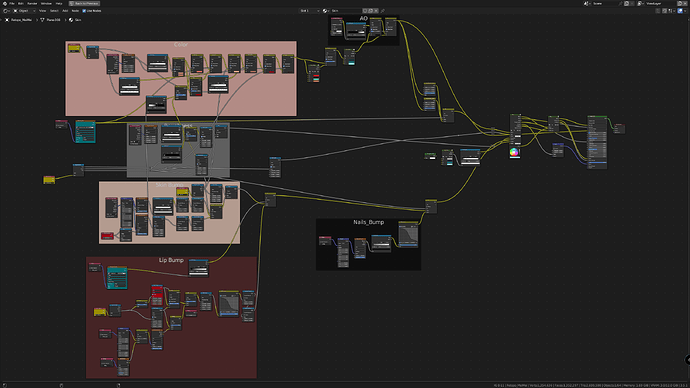Screen dimensions: 690x388
Task: Select the AO frame label
Action: tap(363, 18)
